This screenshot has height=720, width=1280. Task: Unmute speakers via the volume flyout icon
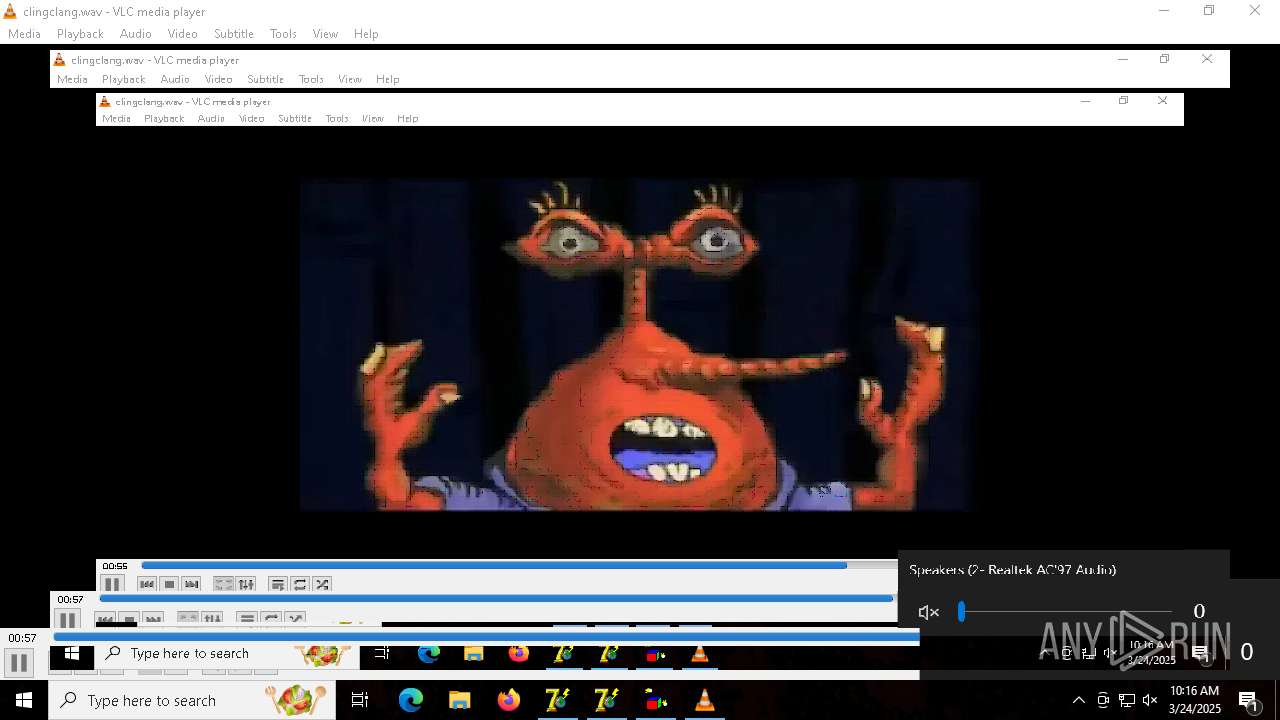(x=929, y=612)
